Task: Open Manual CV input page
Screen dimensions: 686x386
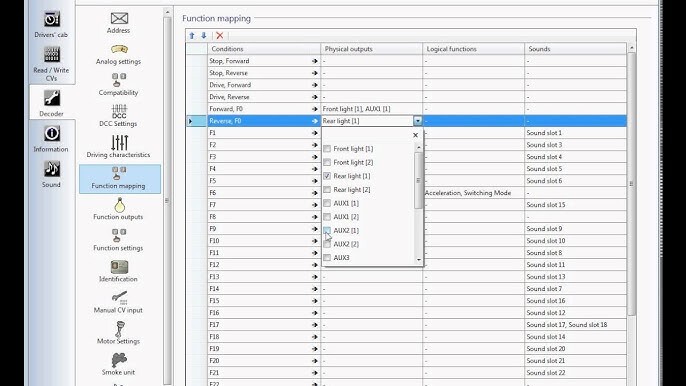Action: (119, 302)
